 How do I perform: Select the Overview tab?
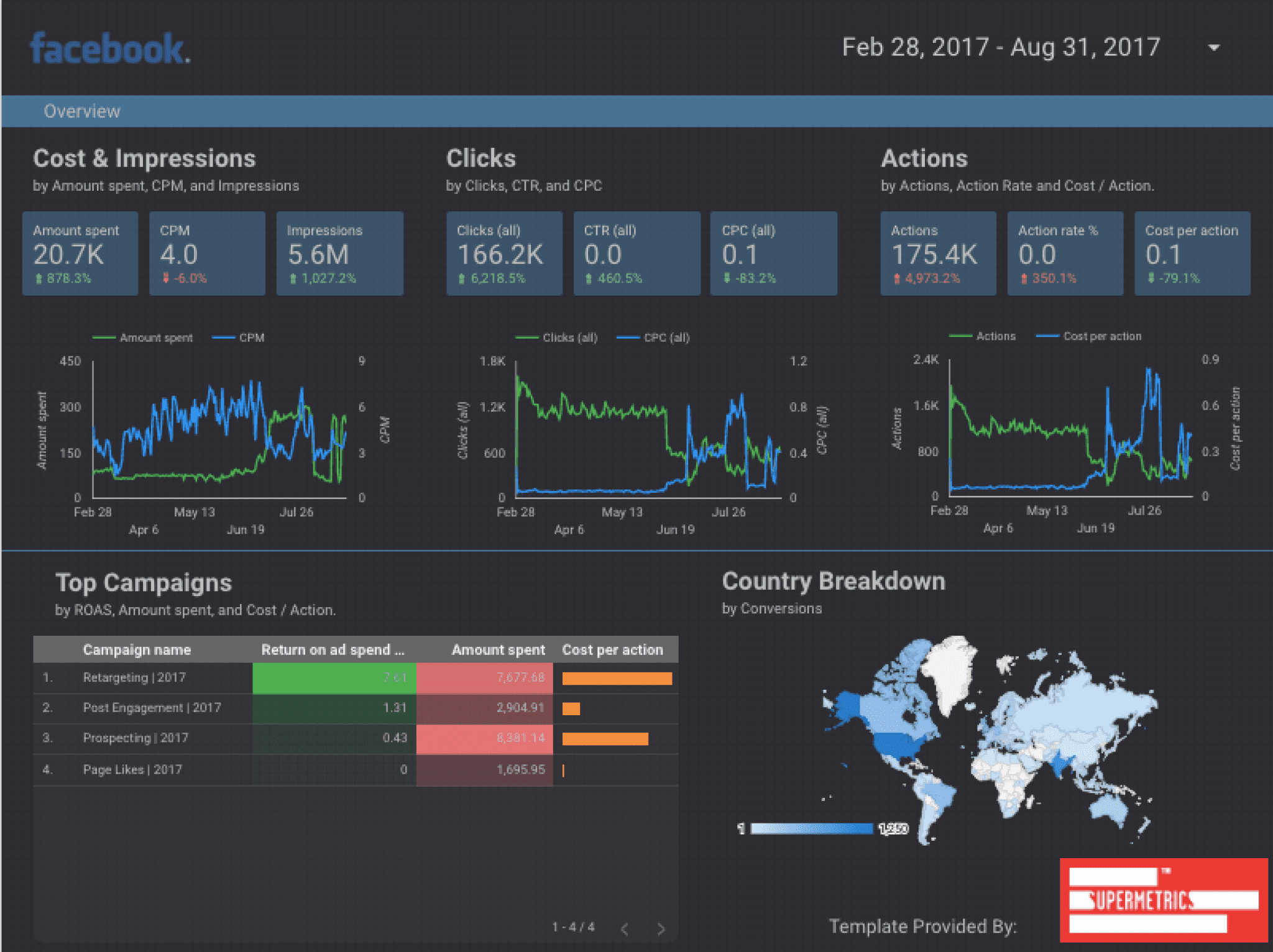(x=81, y=111)
